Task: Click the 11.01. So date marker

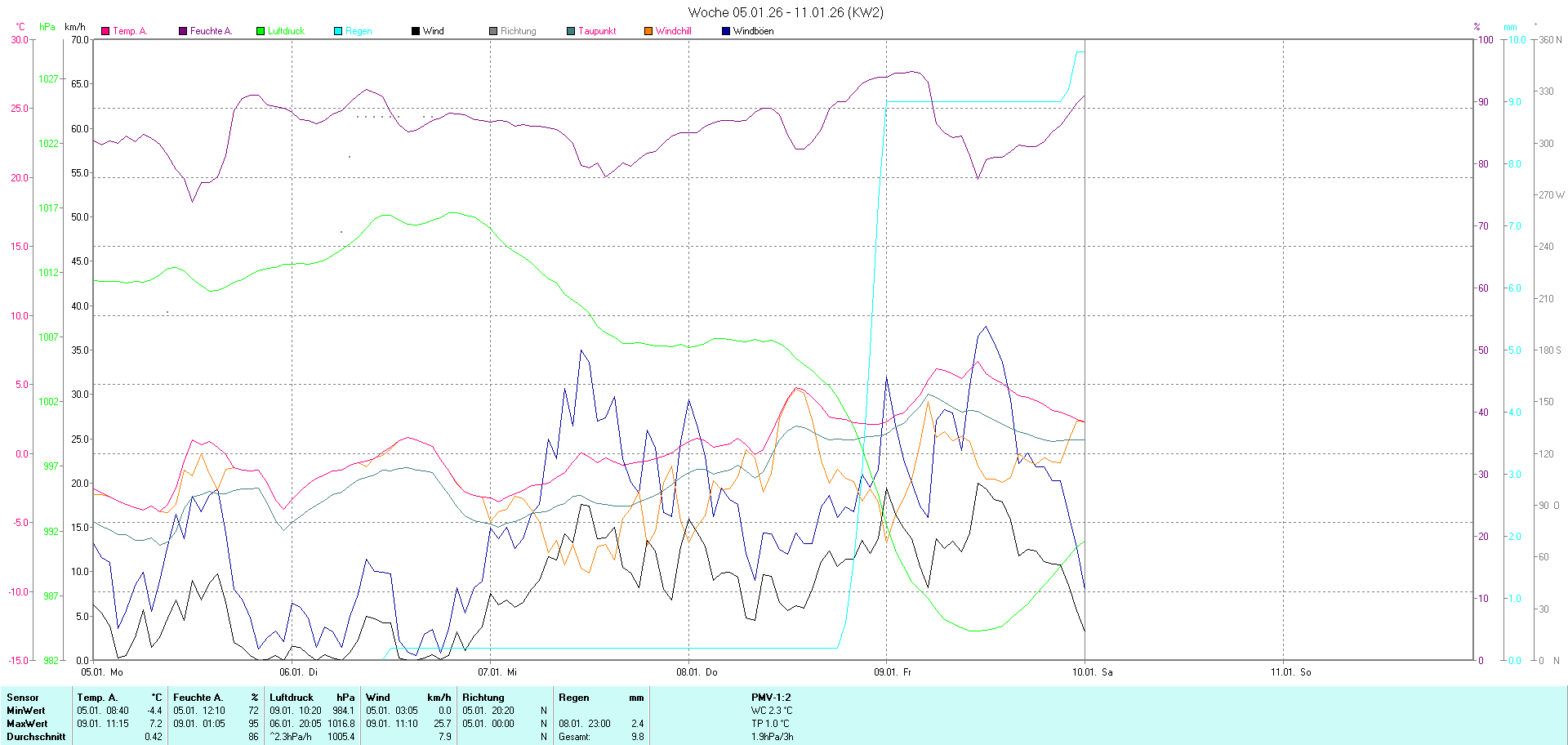Action: point(1290,672)
